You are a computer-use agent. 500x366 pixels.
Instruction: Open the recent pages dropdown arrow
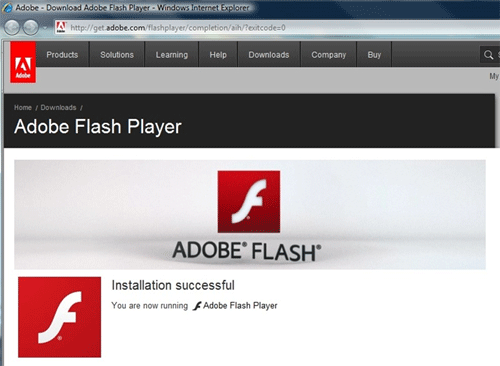(44, 27)
